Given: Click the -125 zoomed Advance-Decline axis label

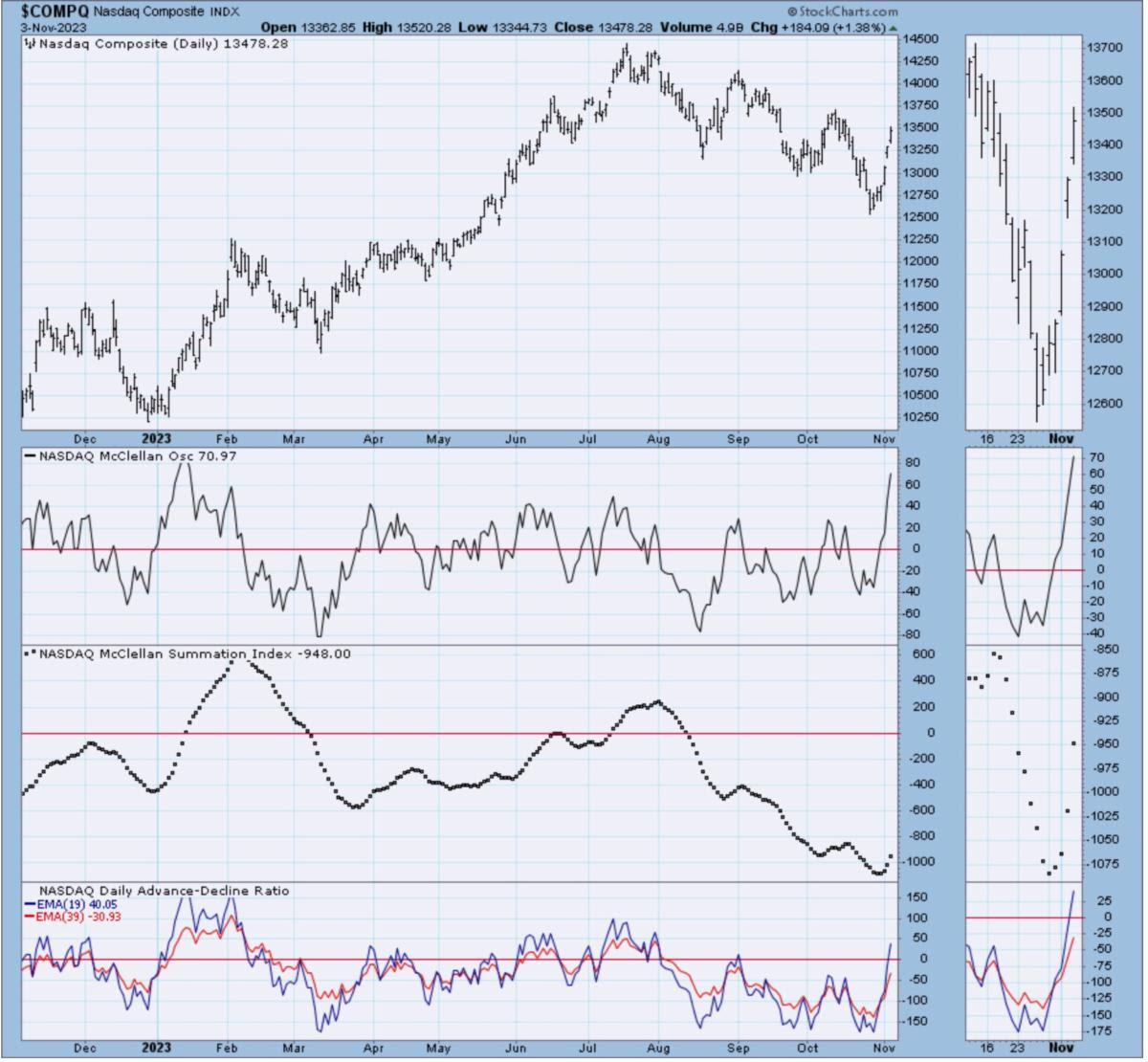Looking at the screenshot, I should (x=1098, y=998).
